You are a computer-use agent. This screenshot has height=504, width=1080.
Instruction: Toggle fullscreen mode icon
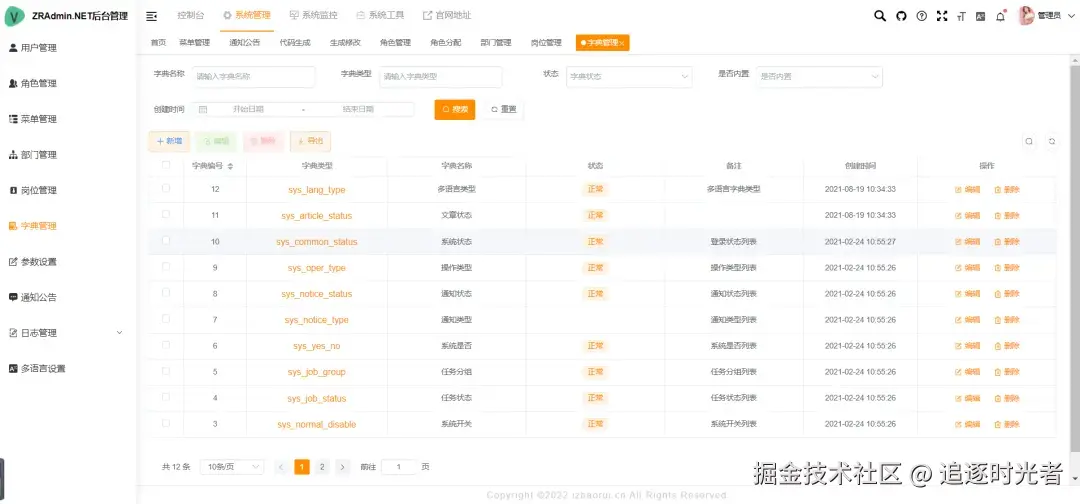[x=942, y=16]
